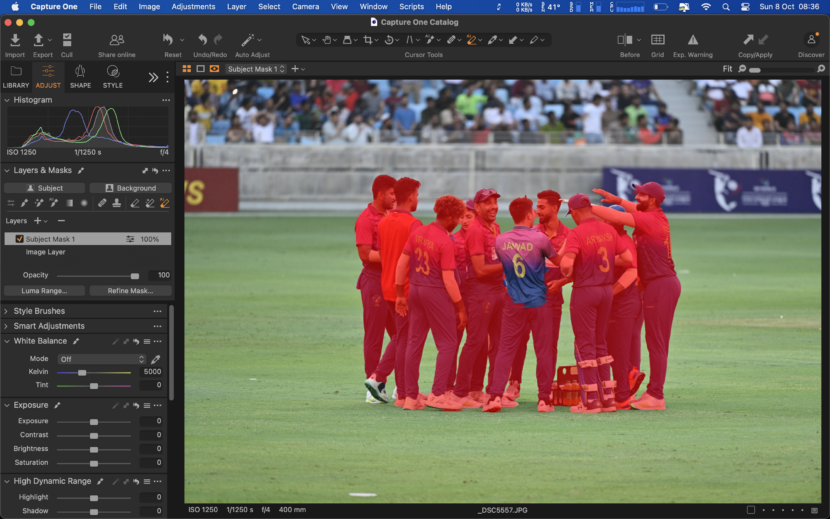
Task: Select the Annotations pencil cursor tool
Action: [534, 40]
